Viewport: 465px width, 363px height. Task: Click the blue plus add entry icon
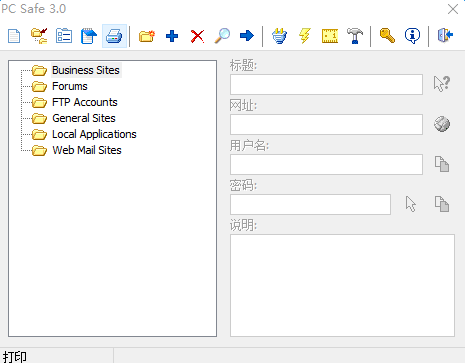click(172, 36)
